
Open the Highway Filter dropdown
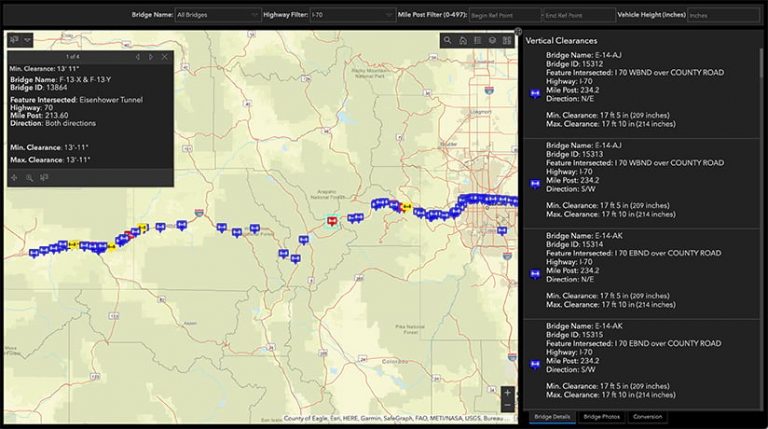[352, 15]
